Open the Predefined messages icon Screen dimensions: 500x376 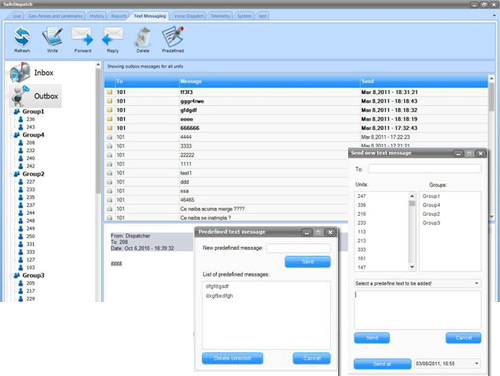(173, 36)
